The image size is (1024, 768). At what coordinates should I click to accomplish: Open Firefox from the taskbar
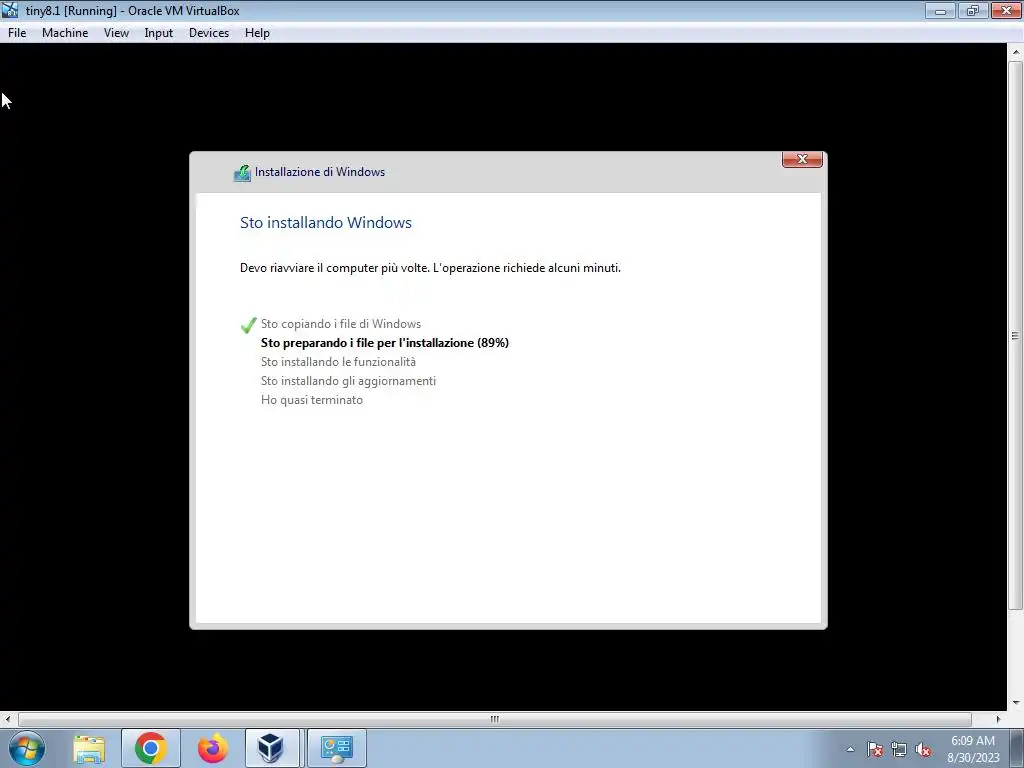[212, 748]
